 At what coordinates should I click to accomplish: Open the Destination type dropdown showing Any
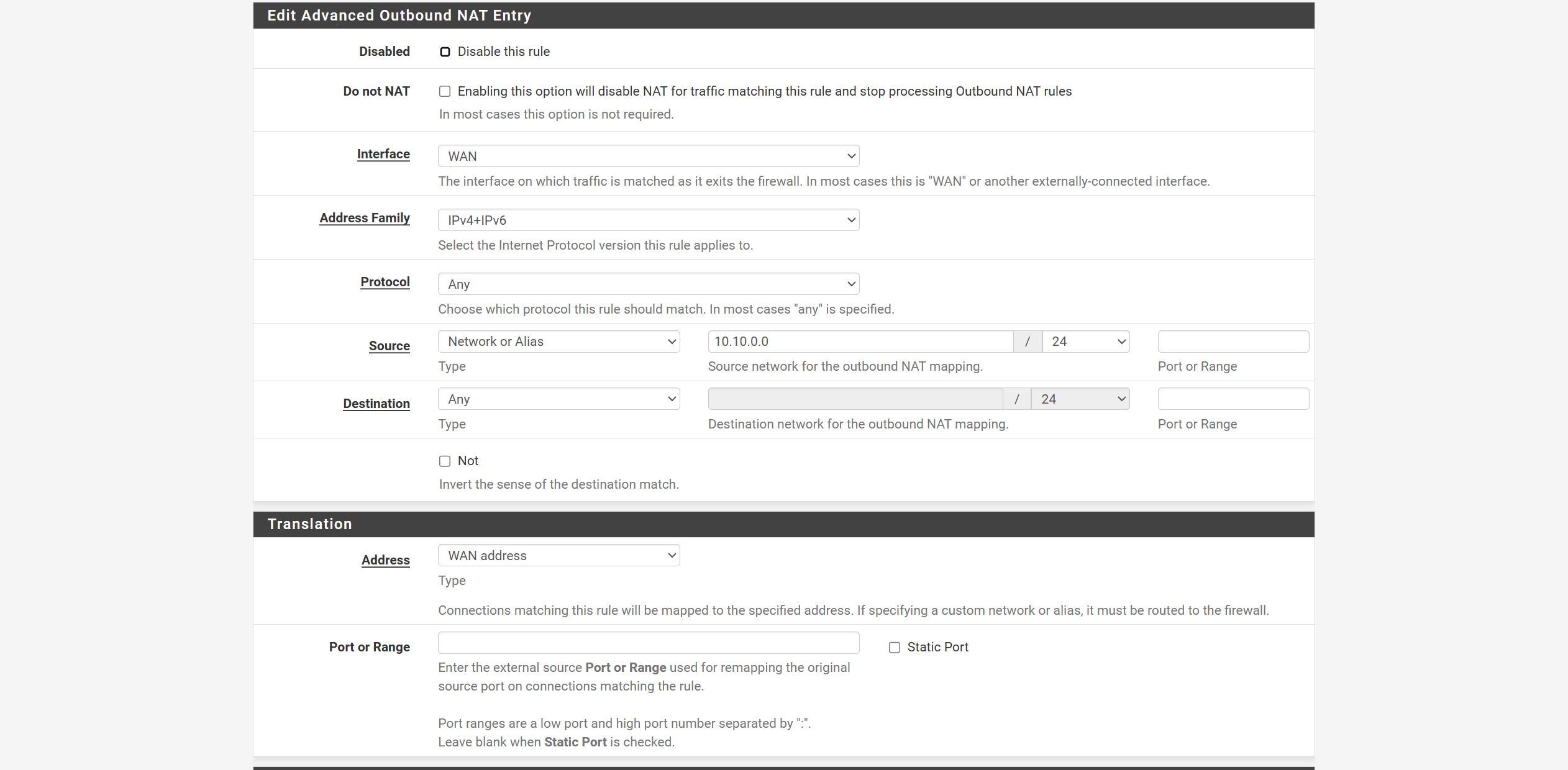pyautogui.click(x=559, y=399)
